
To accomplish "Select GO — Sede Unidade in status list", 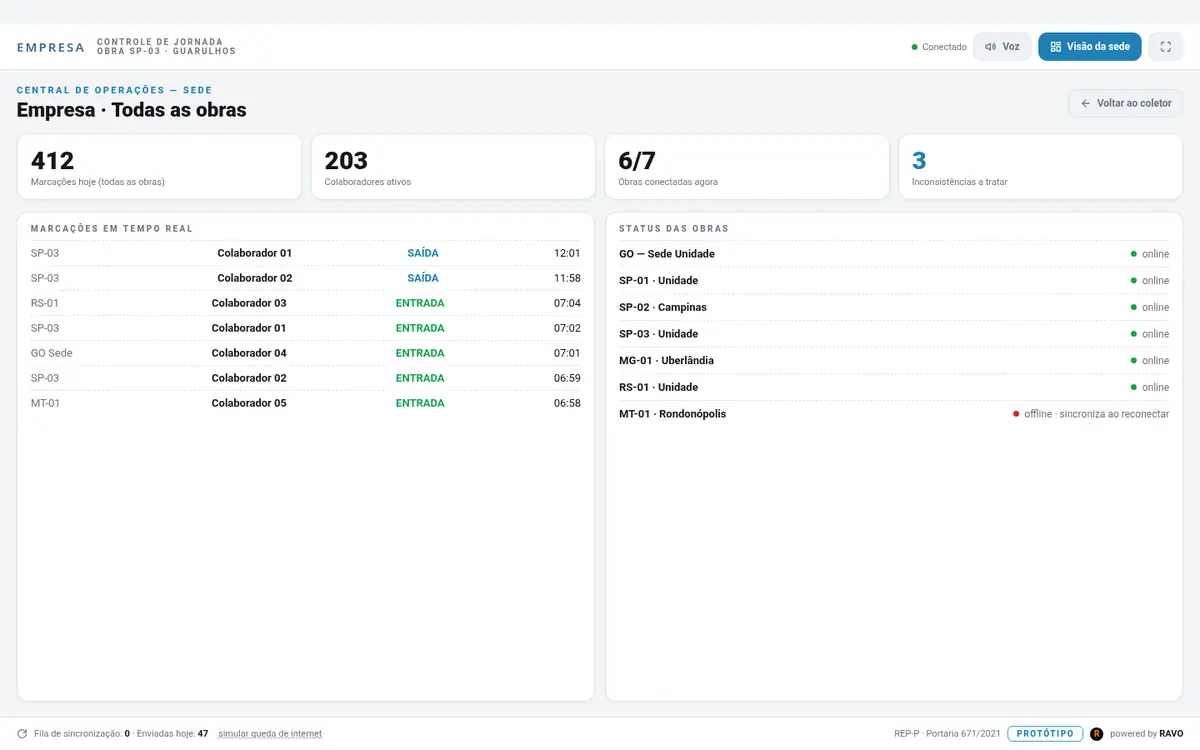I will 894,254.
